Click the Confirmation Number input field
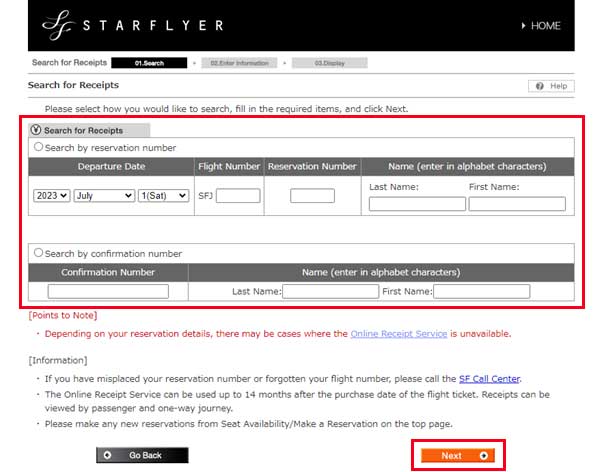 point(108,291)
